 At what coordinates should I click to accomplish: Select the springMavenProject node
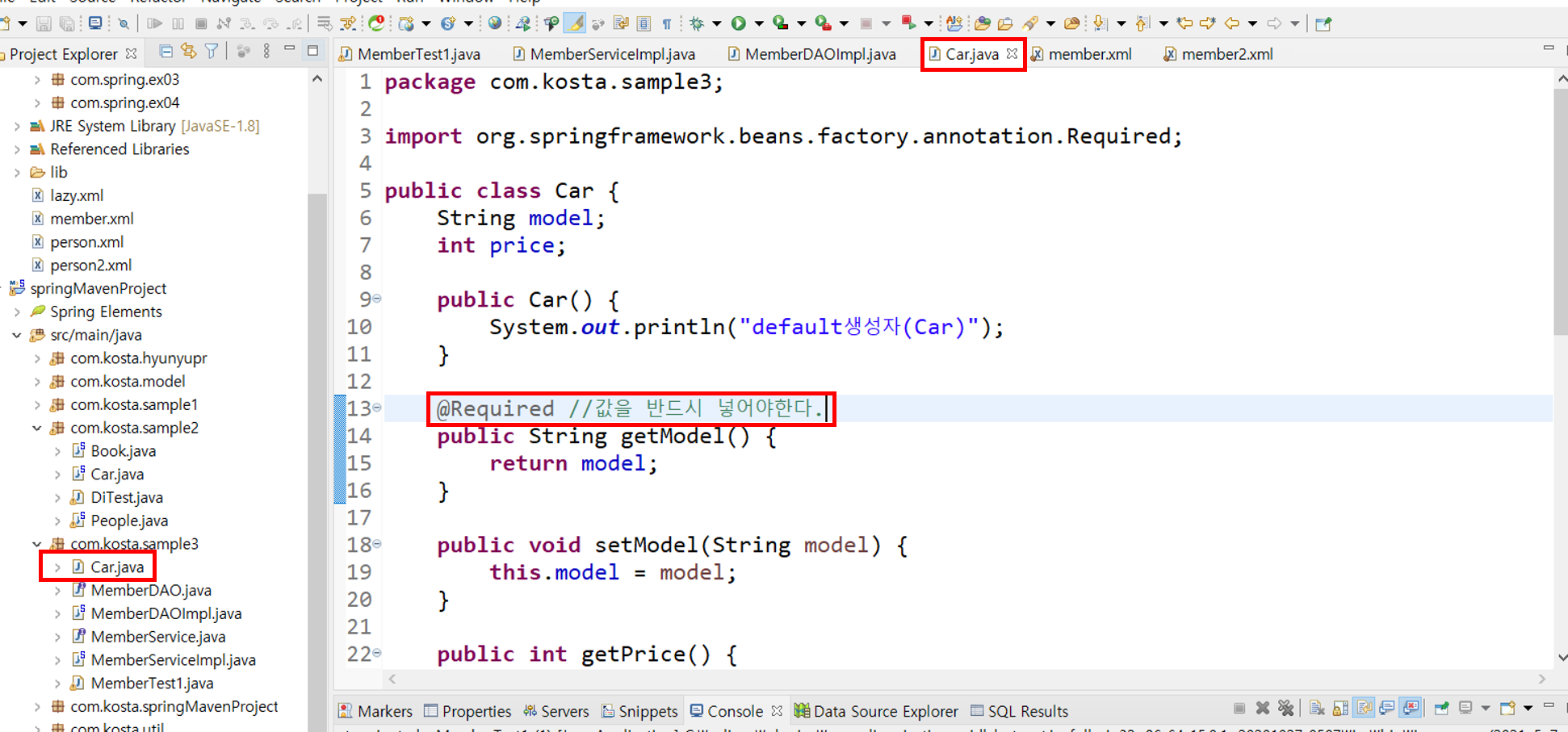99,288
